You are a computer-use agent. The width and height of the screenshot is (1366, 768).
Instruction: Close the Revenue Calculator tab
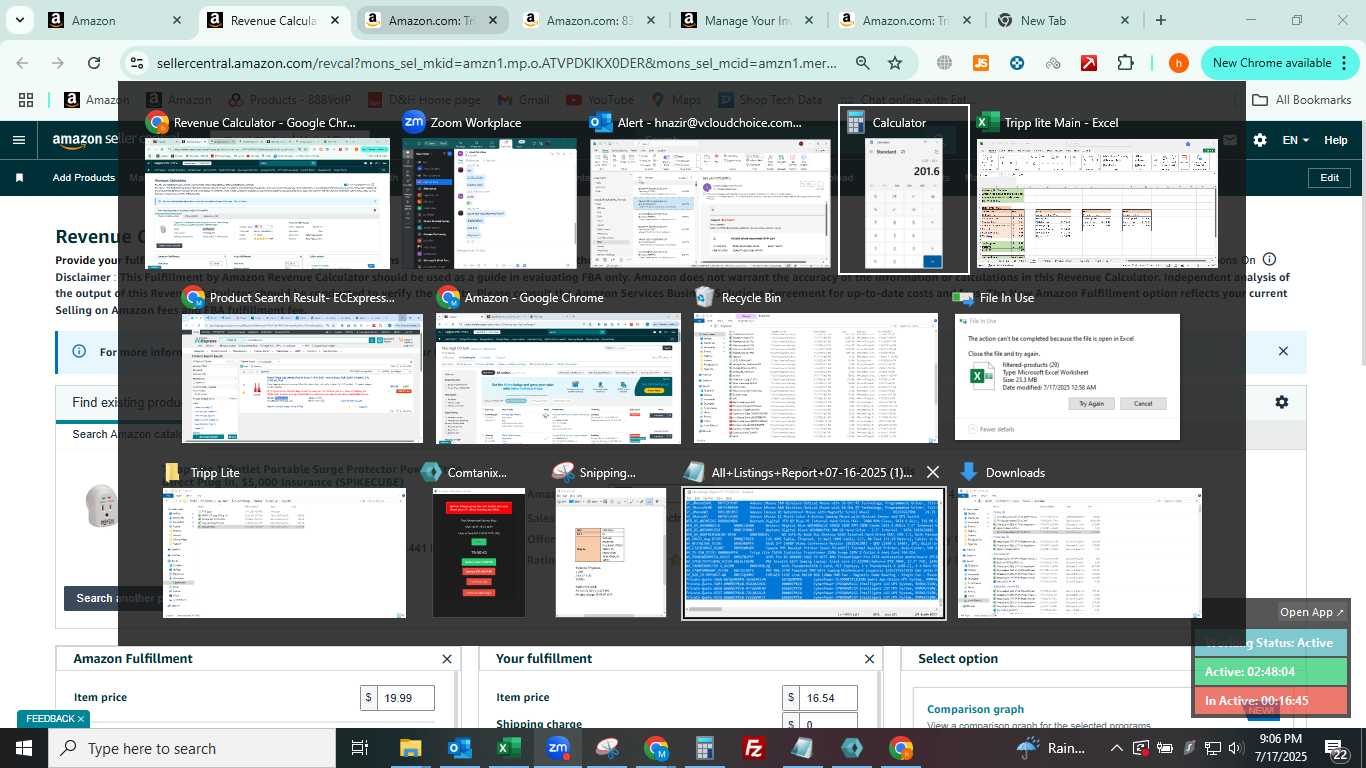(x=335, y=20)
